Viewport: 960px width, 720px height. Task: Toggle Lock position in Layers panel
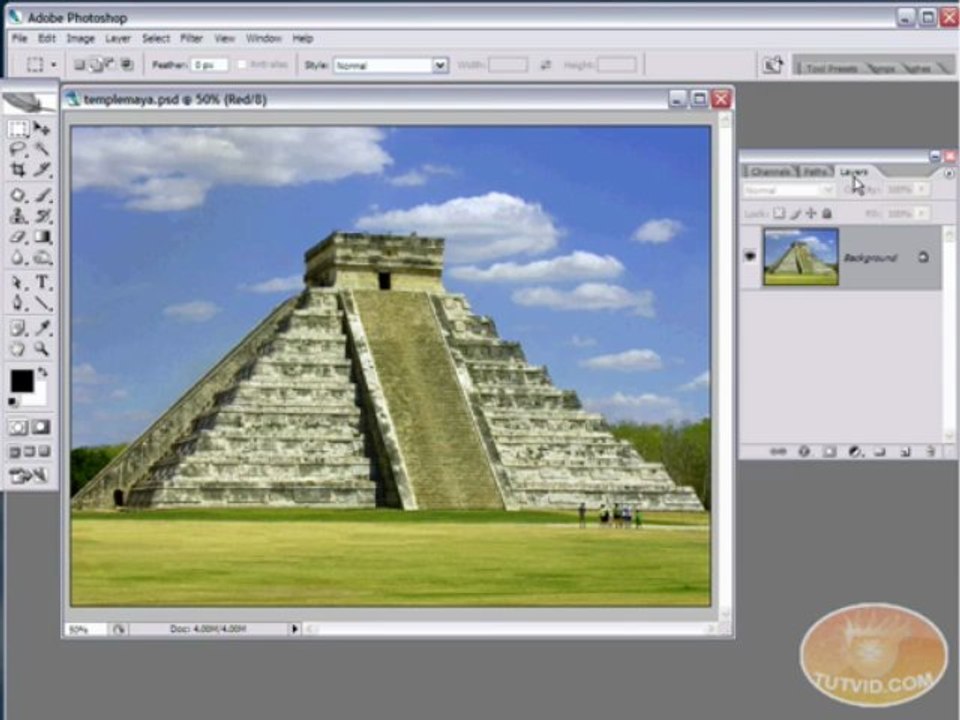[811, 213]
